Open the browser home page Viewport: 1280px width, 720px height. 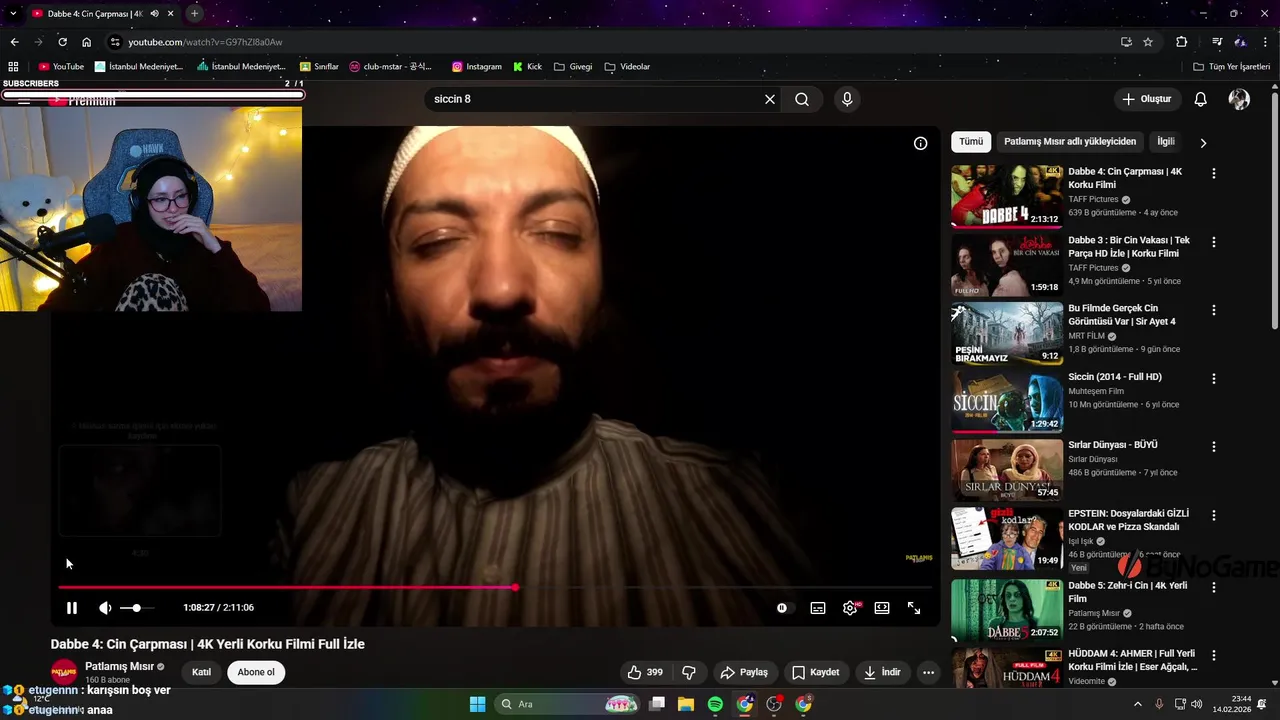pyautogui.click(x=87, y=42)
